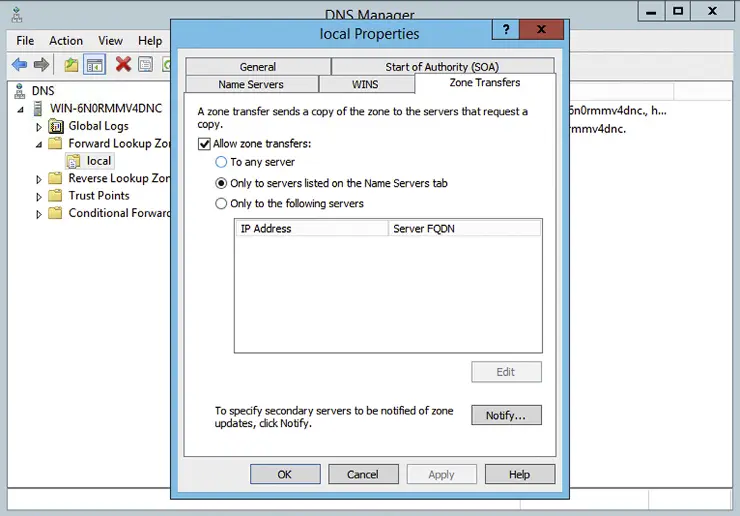
Task: Click the Notify... button
Action: point(506,415)
